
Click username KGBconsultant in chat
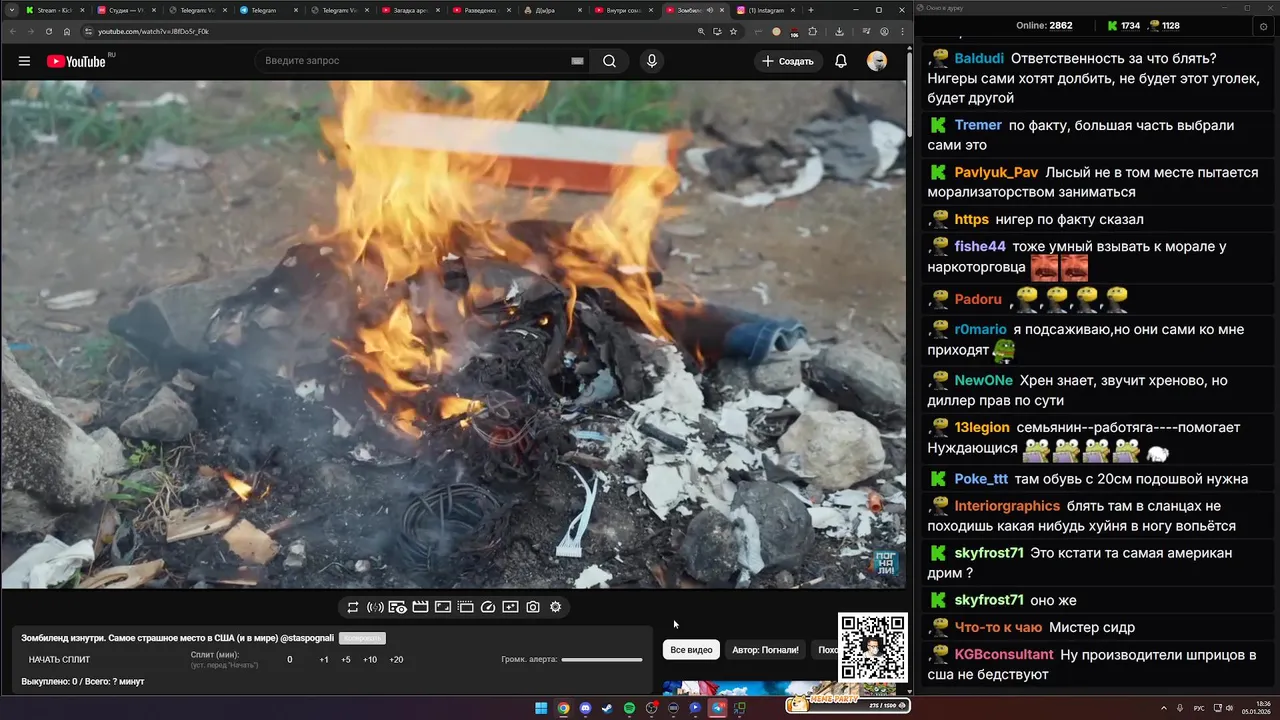1004,654
